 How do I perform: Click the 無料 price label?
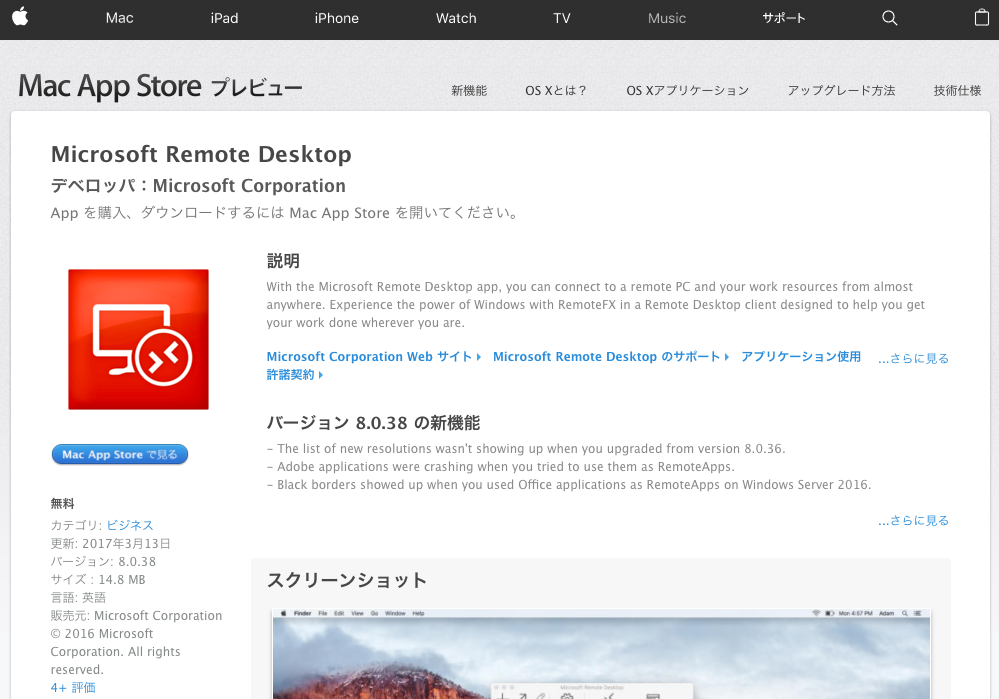pyautogui.click(x=62, y=503)
